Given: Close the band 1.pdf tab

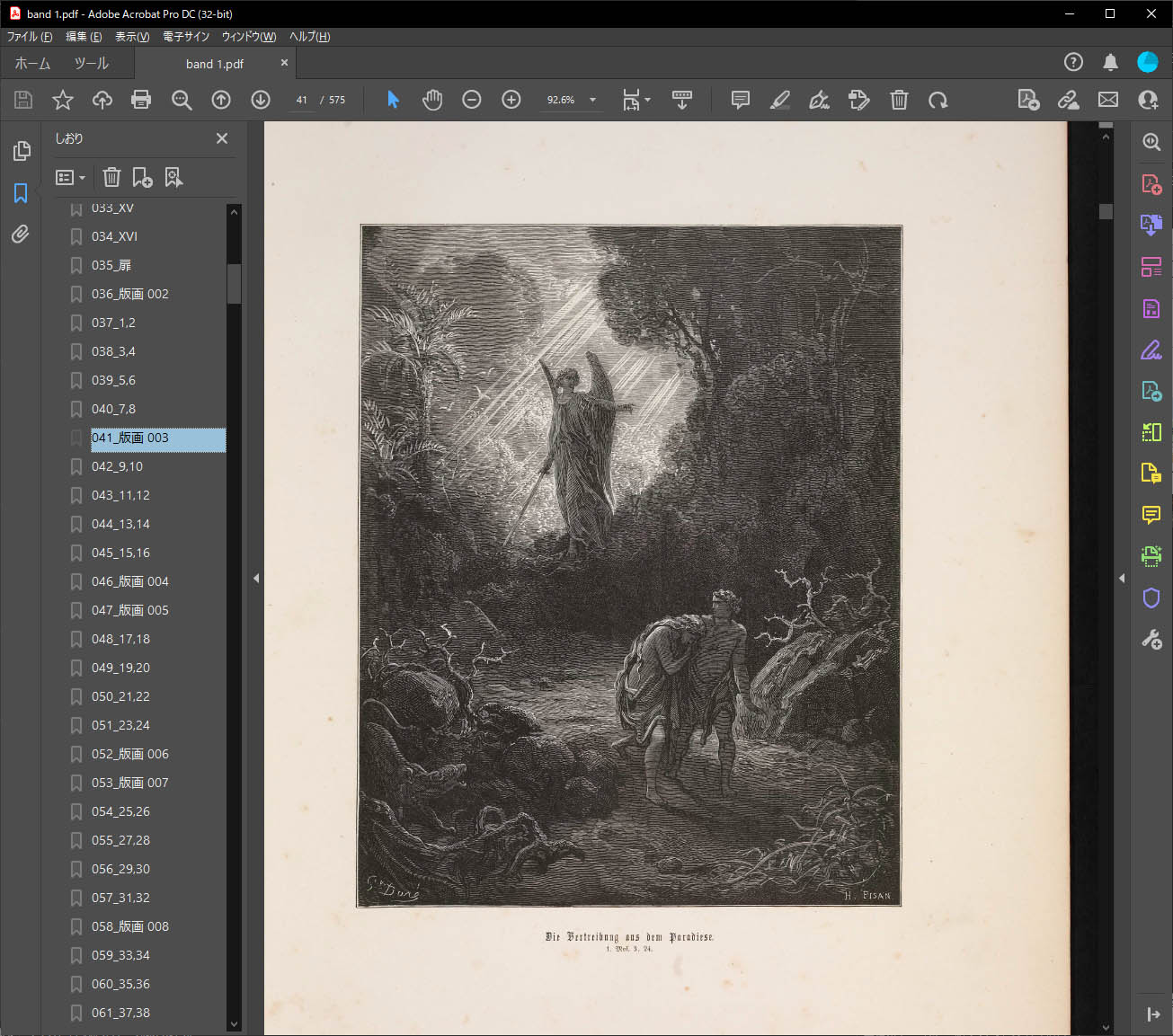Looking at the screenshot, I should [284, 63].
